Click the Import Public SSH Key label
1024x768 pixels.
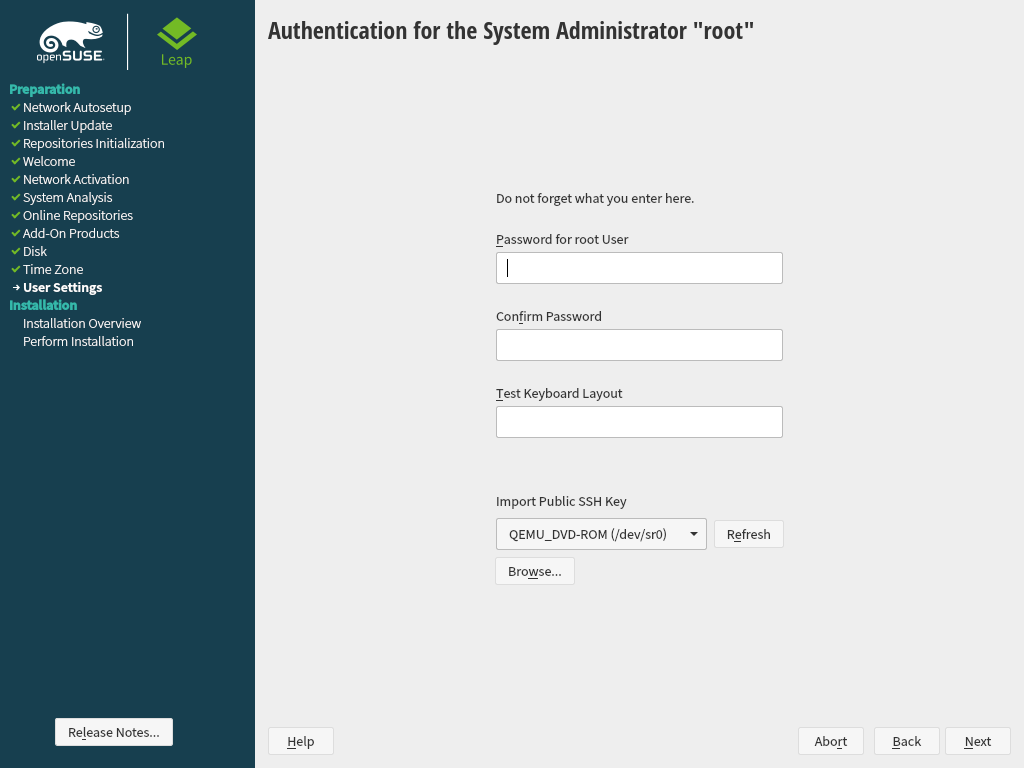(x=561, y=502)
